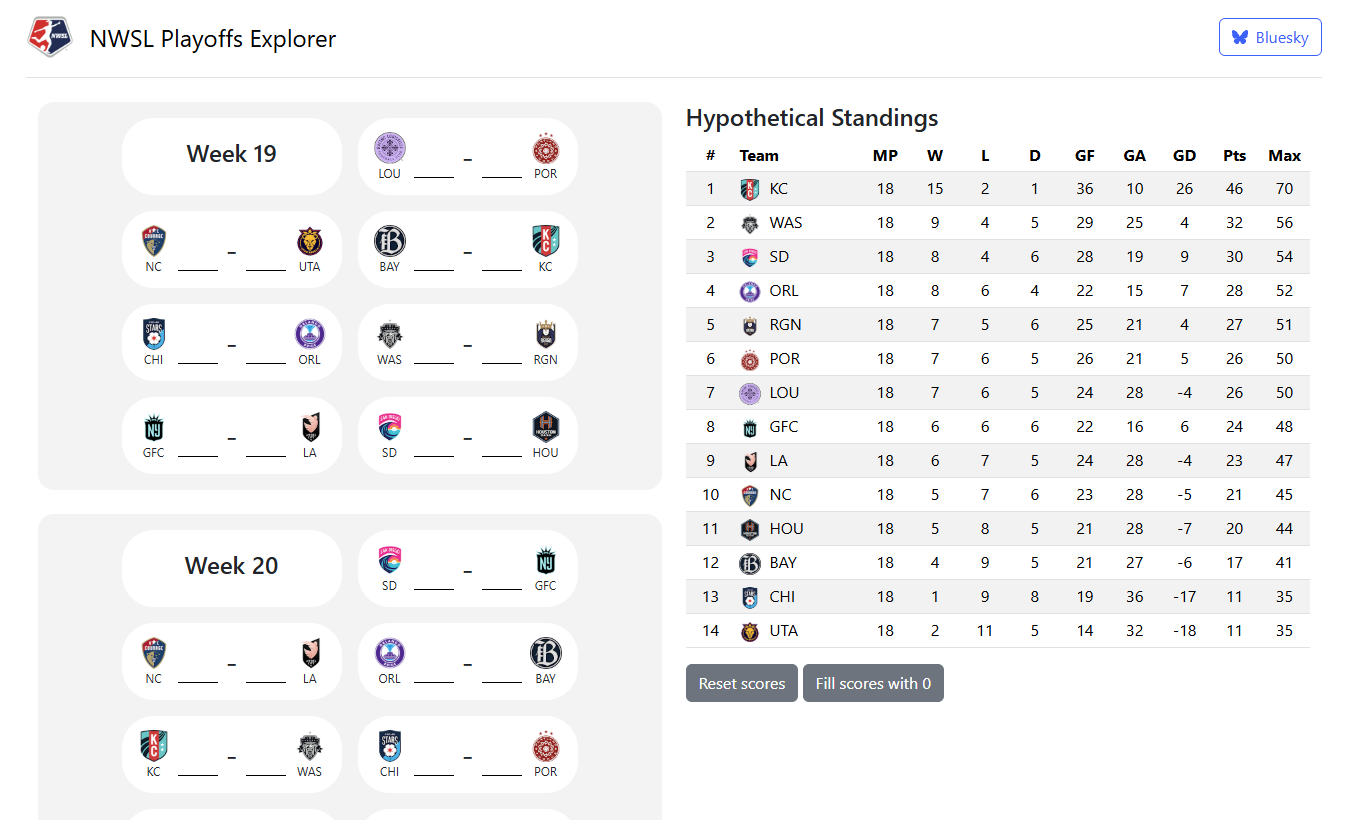Screen dimensions: 1353x820
Task: Click the Racing Louisville crest in Week 19
Action: click(x=389, y=147)
